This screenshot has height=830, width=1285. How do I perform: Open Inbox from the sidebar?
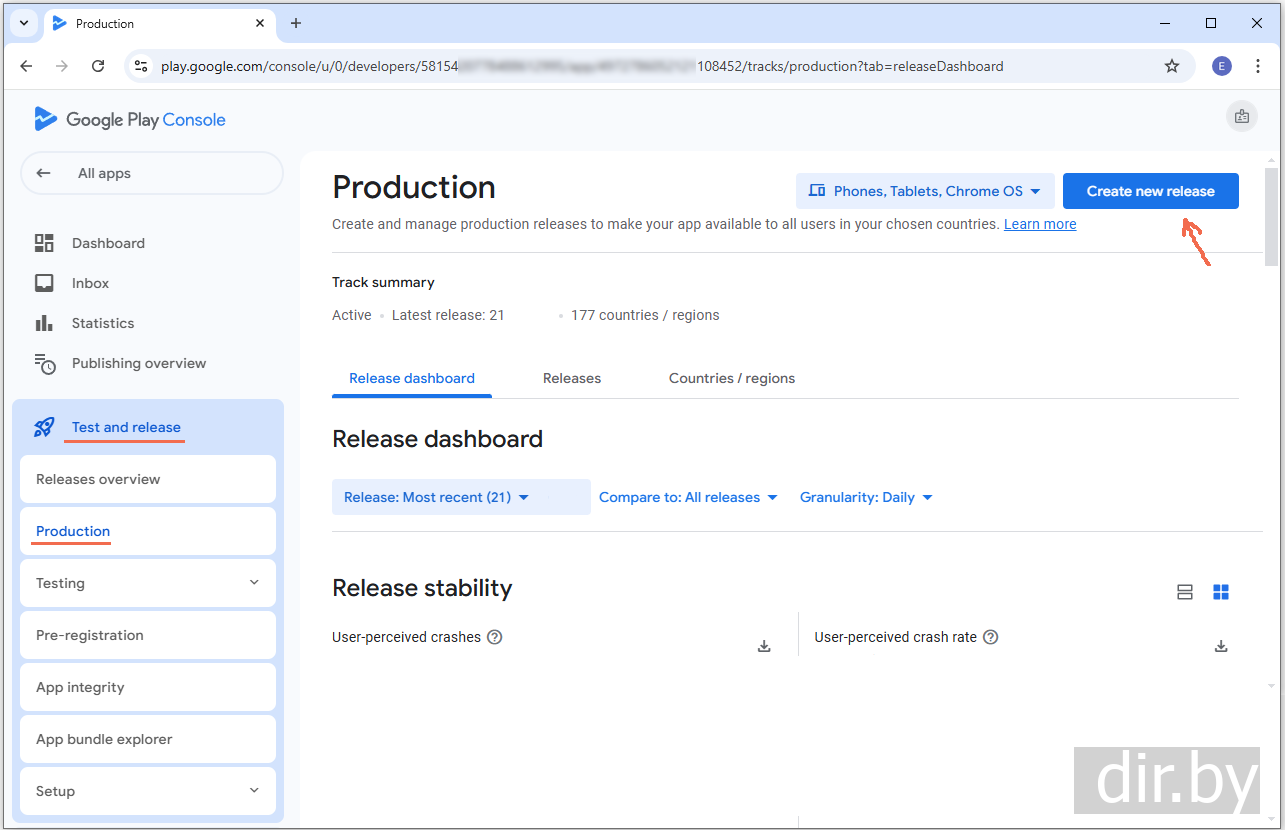90,283
